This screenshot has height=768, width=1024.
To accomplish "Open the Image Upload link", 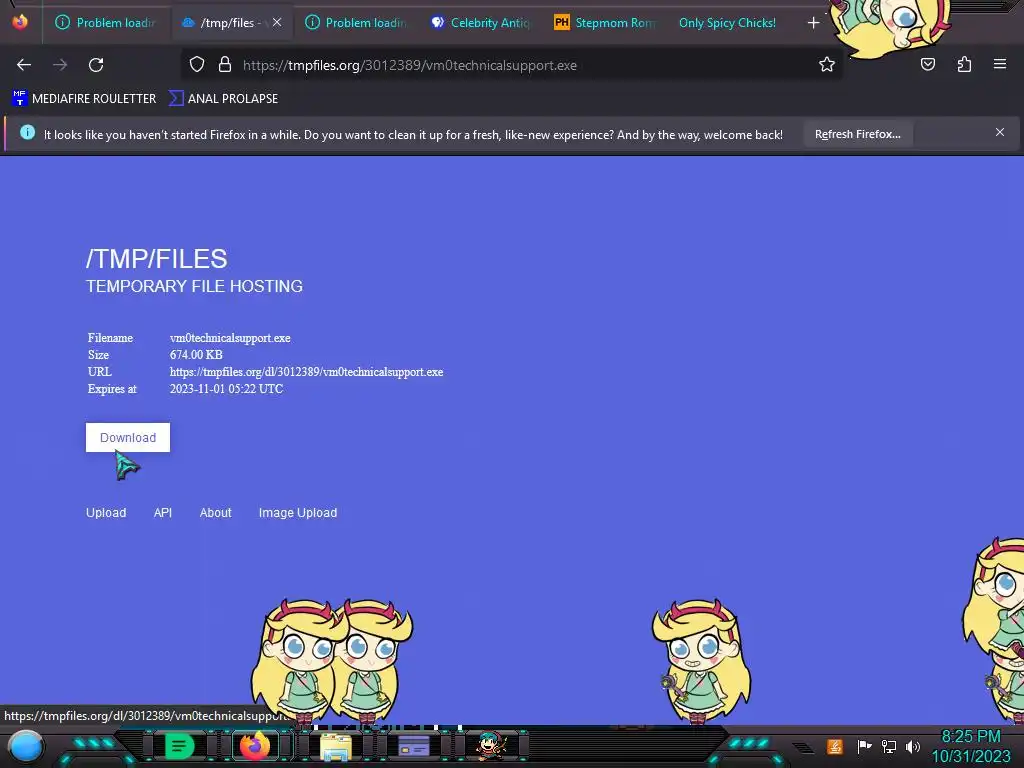I will 298,513.
